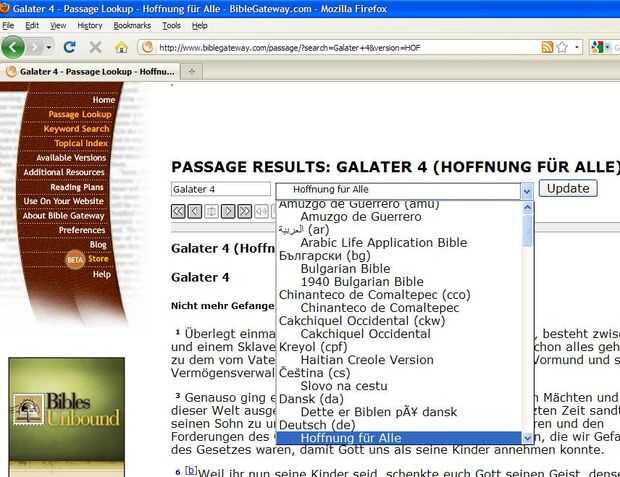Go to previous chapter arrow icon
This screenshot has width=620, height=477.
(195, 212)
